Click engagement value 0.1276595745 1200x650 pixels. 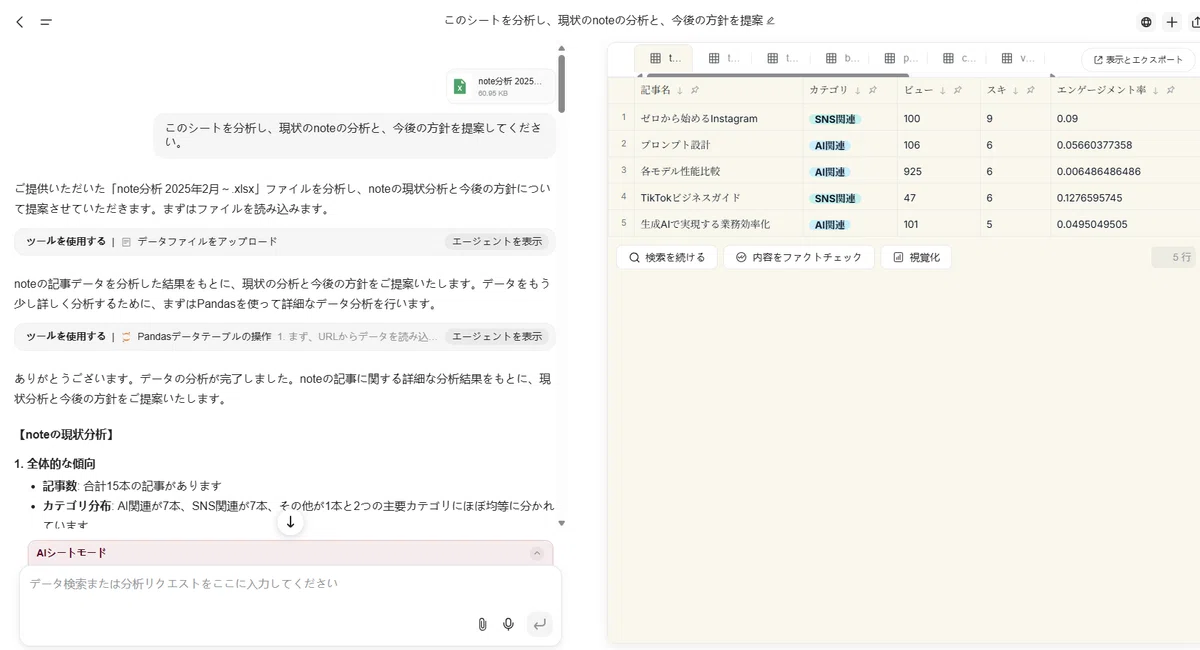pos(1090,198)
